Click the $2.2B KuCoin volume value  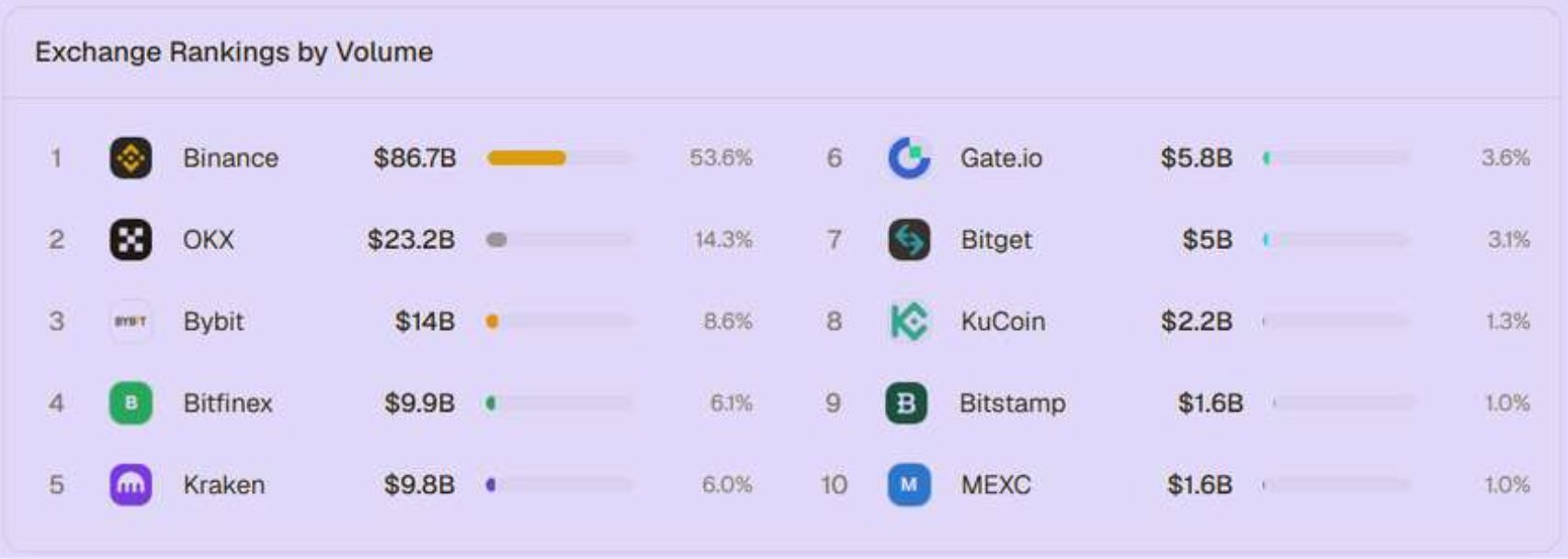(1197, 322)
